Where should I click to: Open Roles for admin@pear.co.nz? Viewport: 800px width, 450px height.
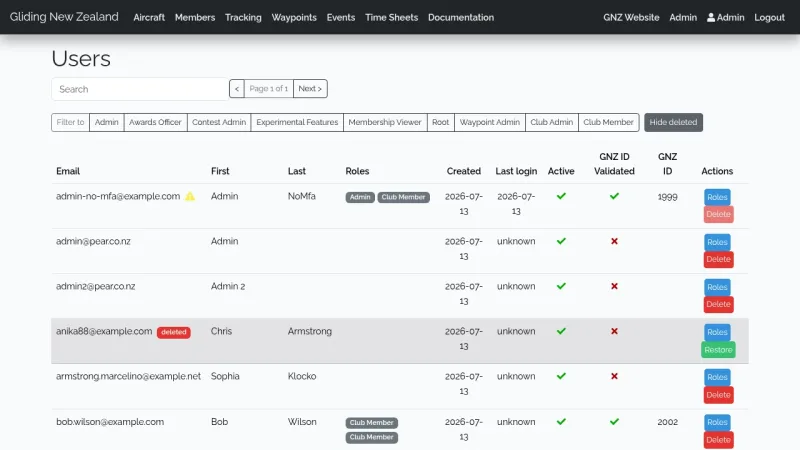click(717, 242)
